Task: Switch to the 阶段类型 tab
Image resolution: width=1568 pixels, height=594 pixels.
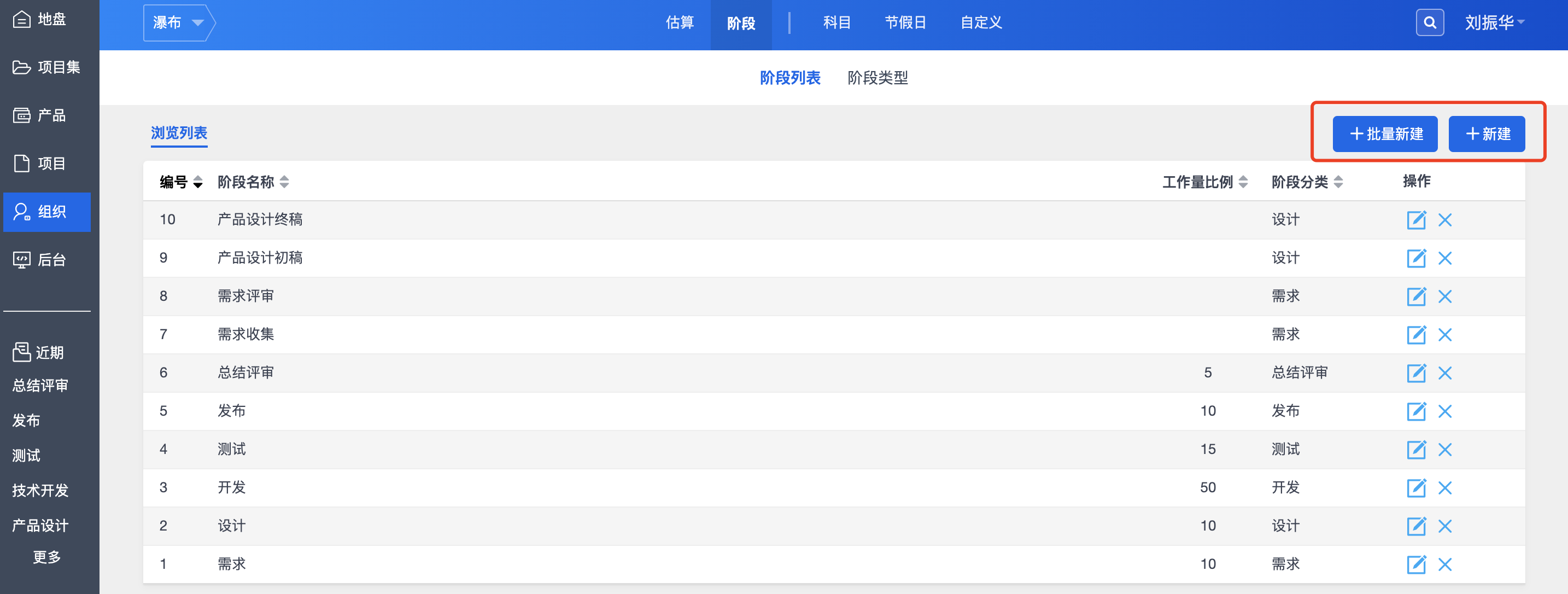Action: tap(877, 78)
